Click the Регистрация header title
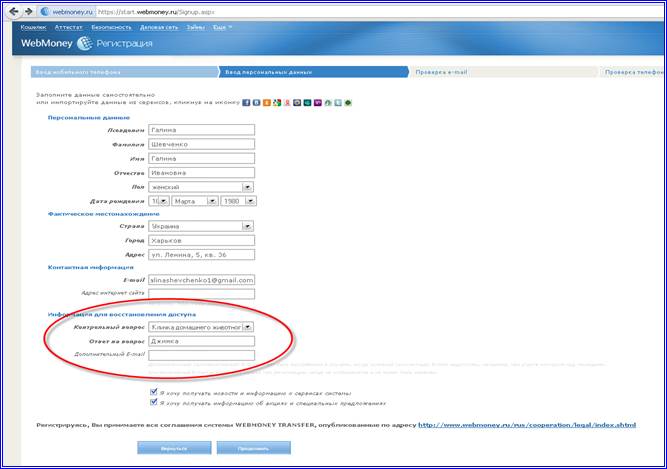The height and width of the screenshot is (469, 667). coord(124,43)
